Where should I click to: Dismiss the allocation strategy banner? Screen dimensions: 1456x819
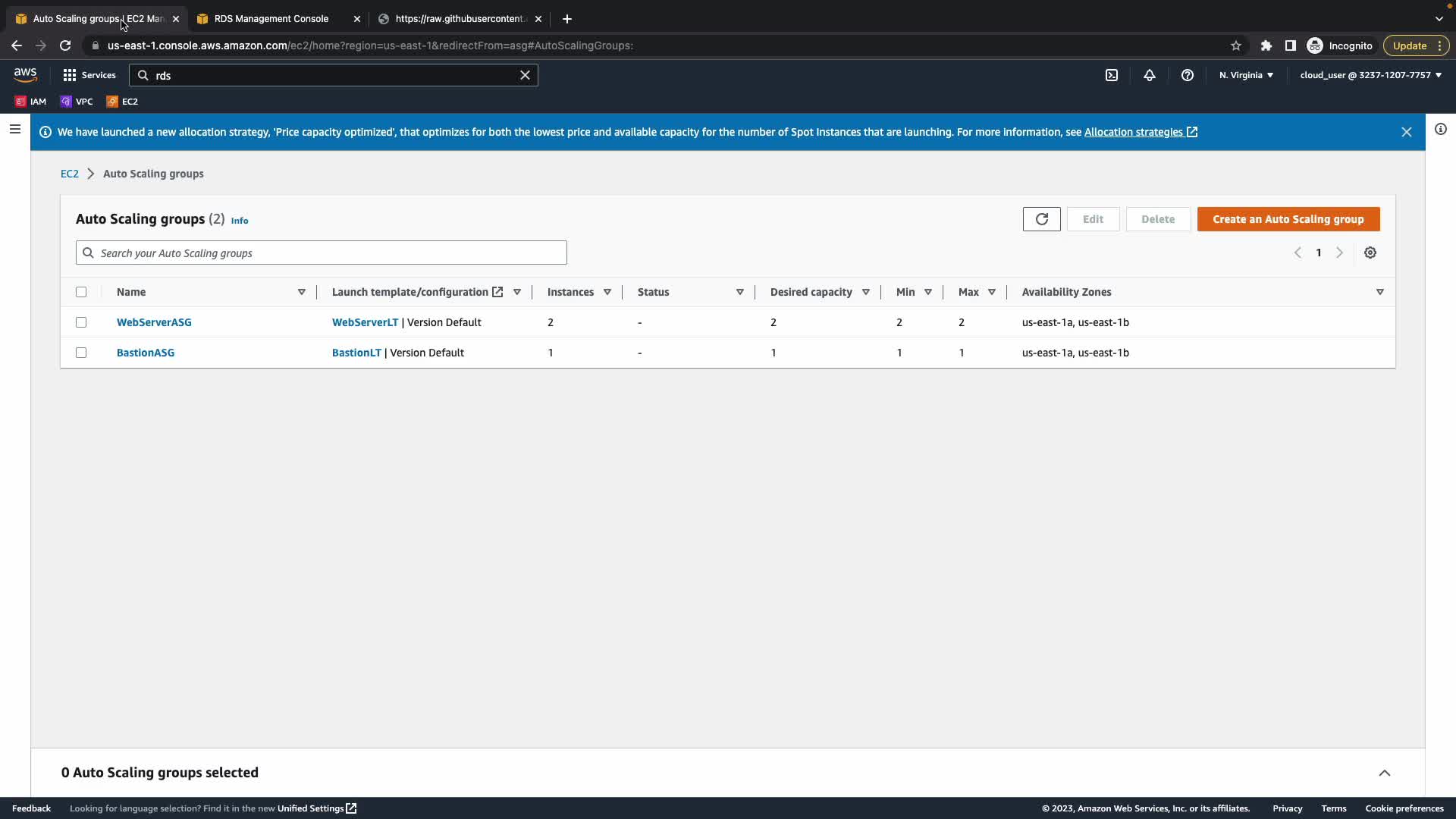click(x=1407, y=132)
